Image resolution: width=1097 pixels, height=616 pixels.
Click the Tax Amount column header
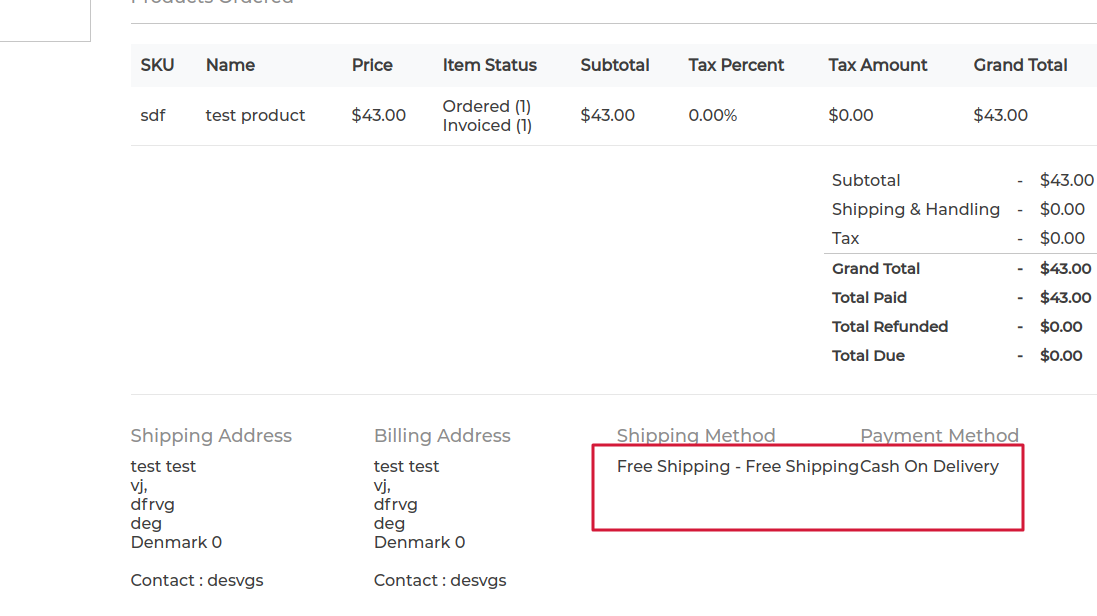(877, 65)
